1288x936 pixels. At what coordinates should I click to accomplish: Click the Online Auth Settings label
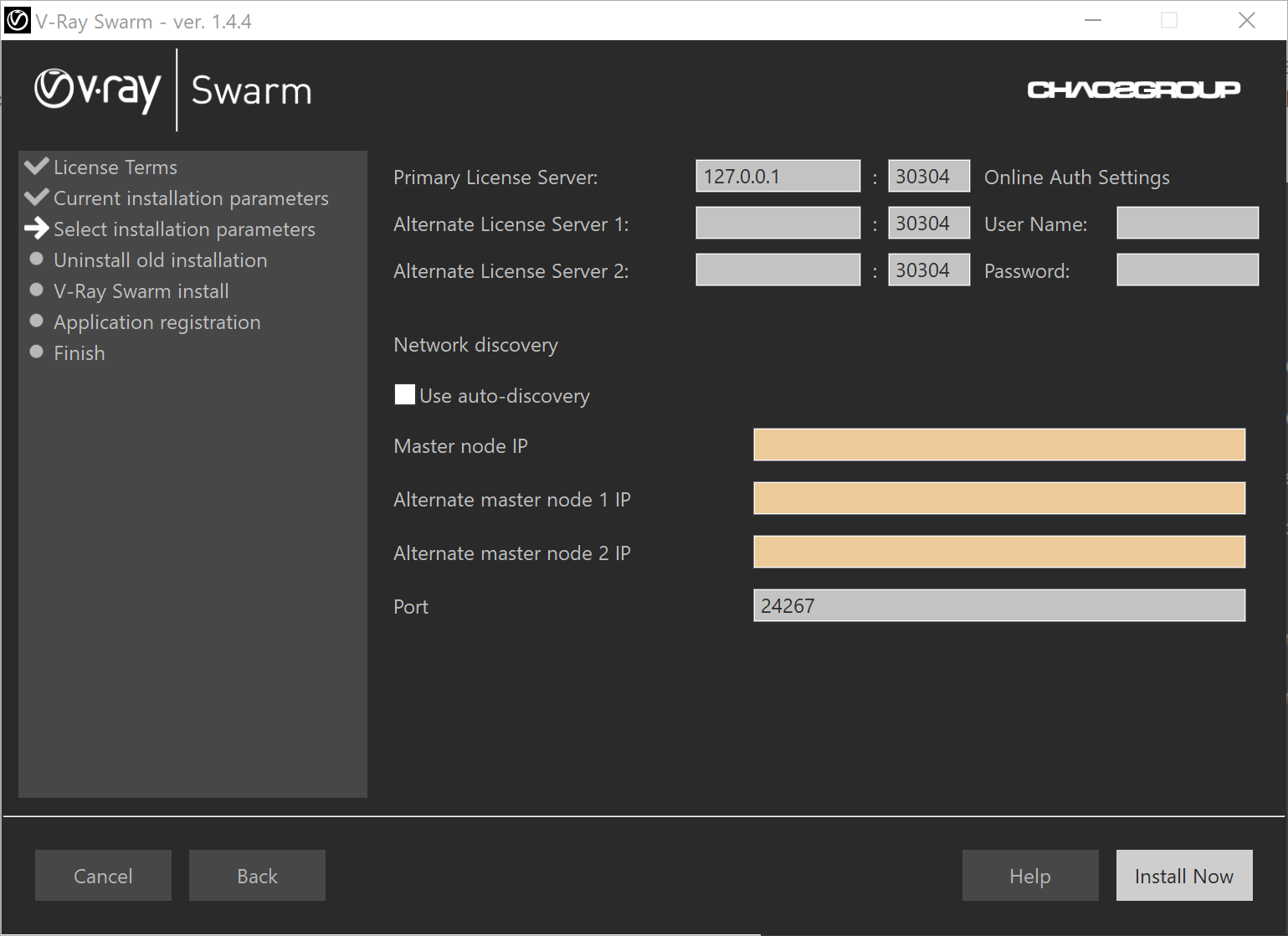pos(1077,177)
